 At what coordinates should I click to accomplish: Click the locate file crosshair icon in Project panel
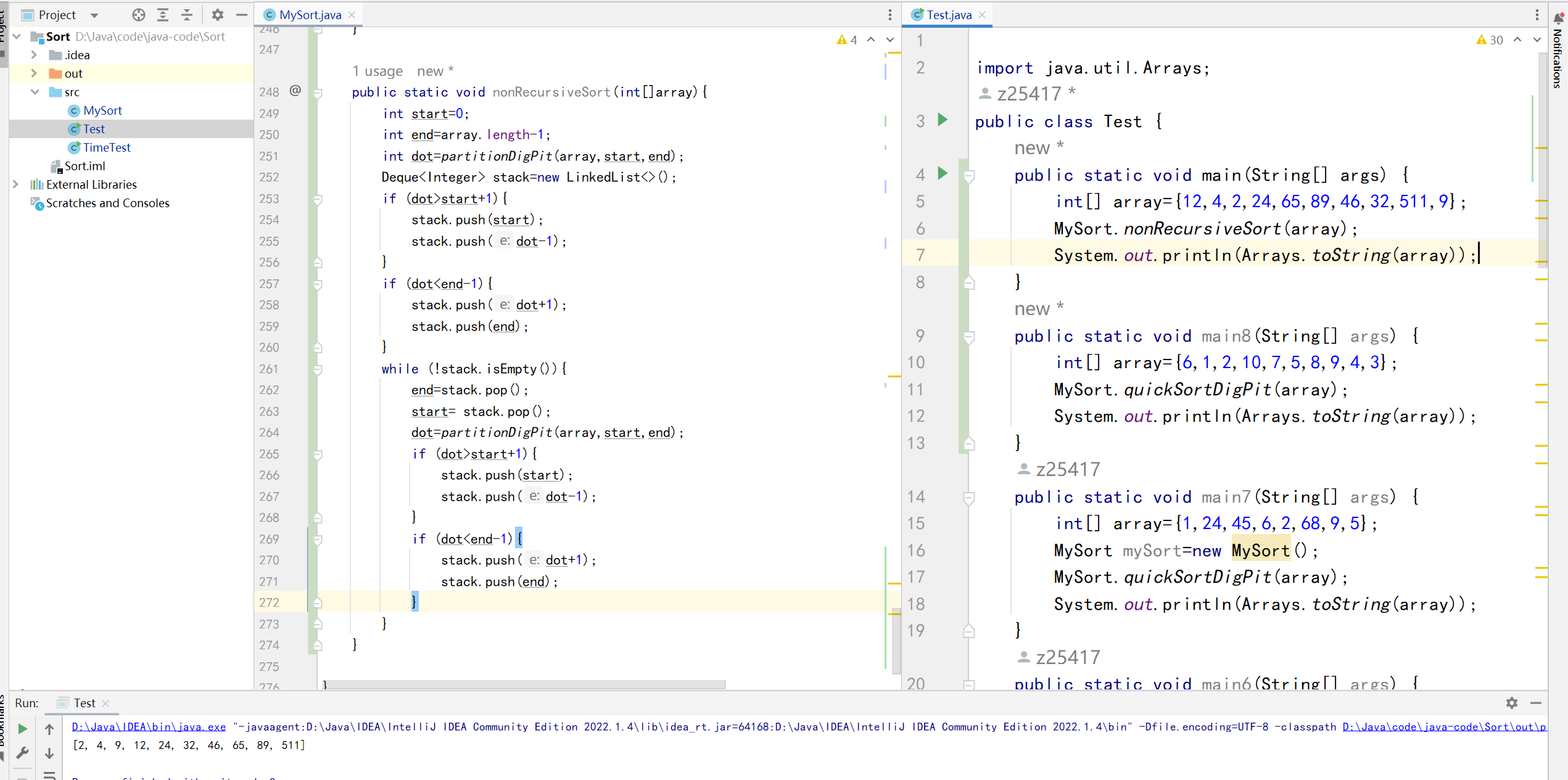point(139,15)
